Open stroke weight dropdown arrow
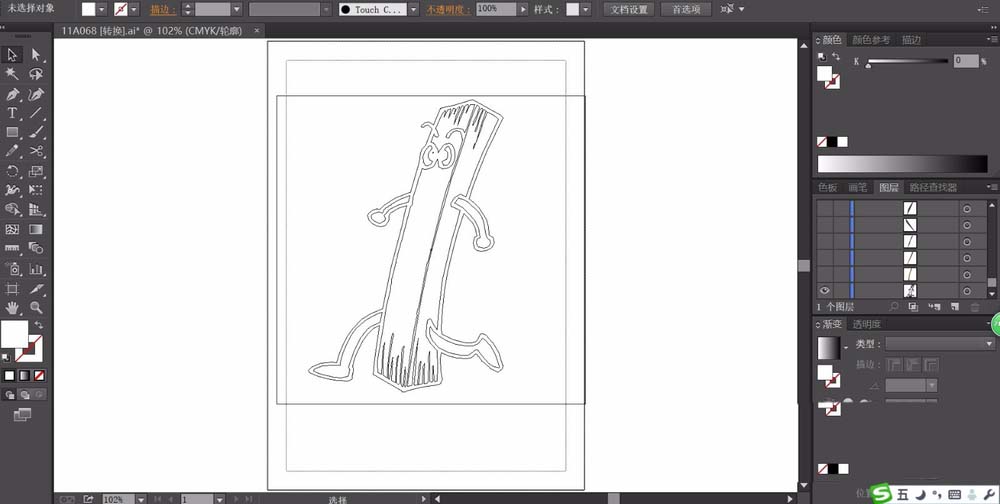Viewport: 1000px width, 504px height. pos(237,10)
